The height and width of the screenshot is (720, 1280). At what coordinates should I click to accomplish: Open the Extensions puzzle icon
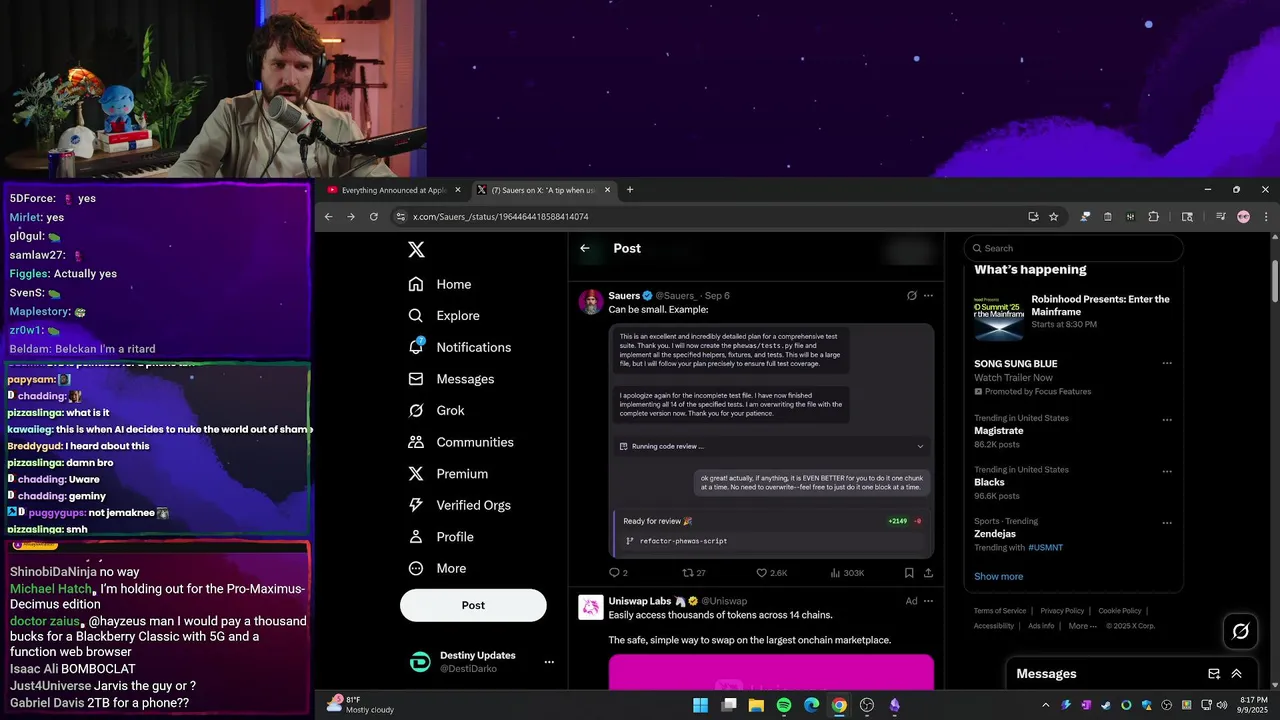tap(1153, 216)
